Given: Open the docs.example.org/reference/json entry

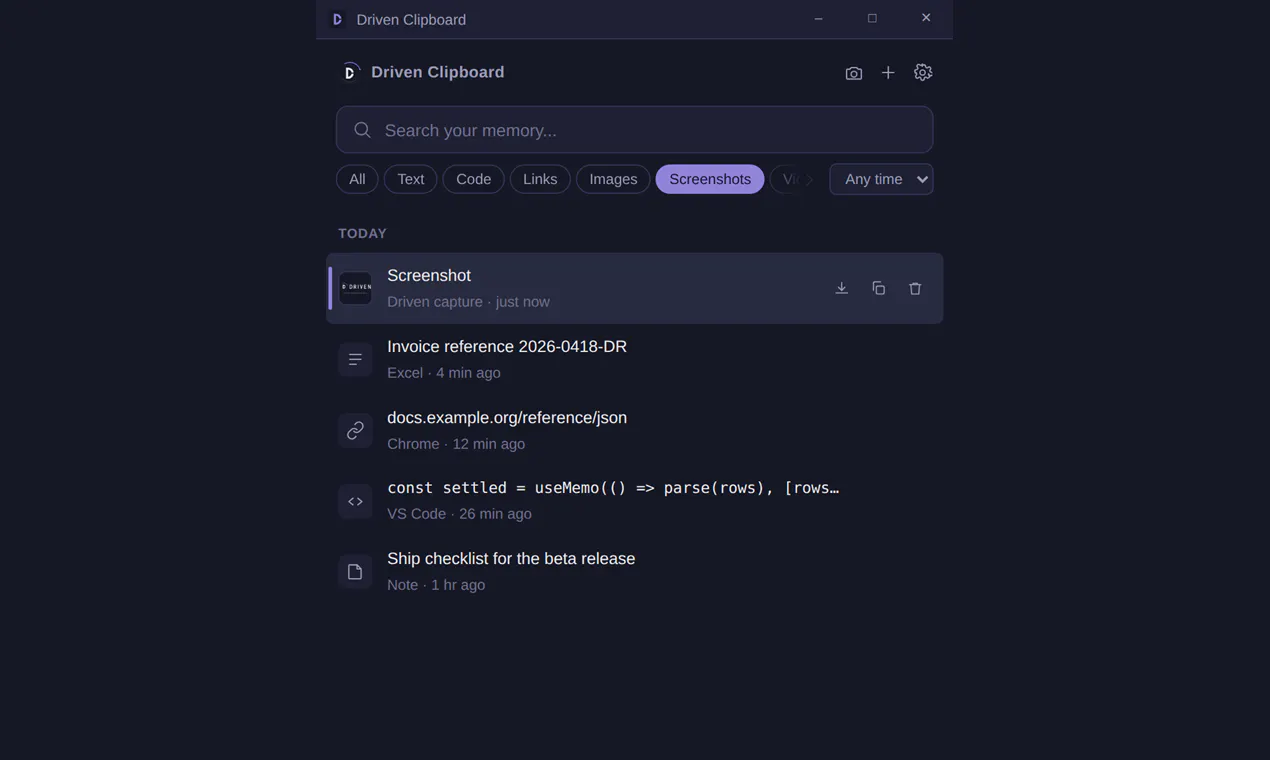Looking at the screenshot, I should [635, 430].
